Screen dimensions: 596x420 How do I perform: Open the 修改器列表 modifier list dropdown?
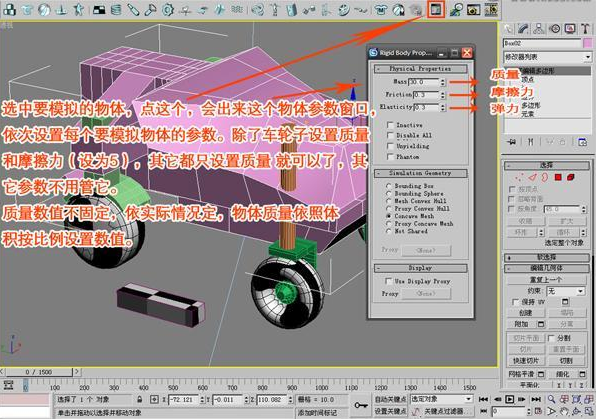[547, 57]
